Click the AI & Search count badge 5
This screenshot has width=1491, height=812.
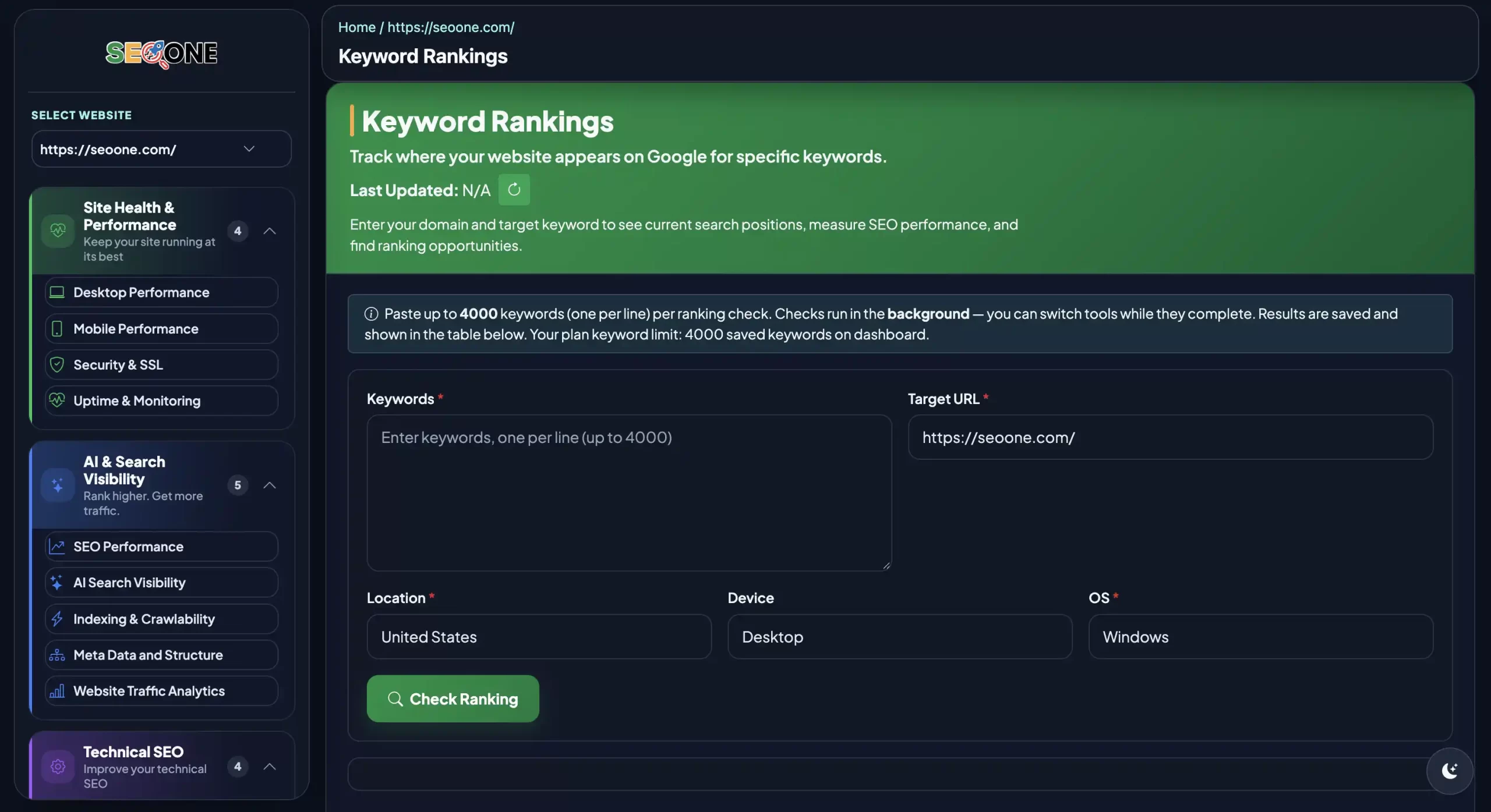coord(238,485)
